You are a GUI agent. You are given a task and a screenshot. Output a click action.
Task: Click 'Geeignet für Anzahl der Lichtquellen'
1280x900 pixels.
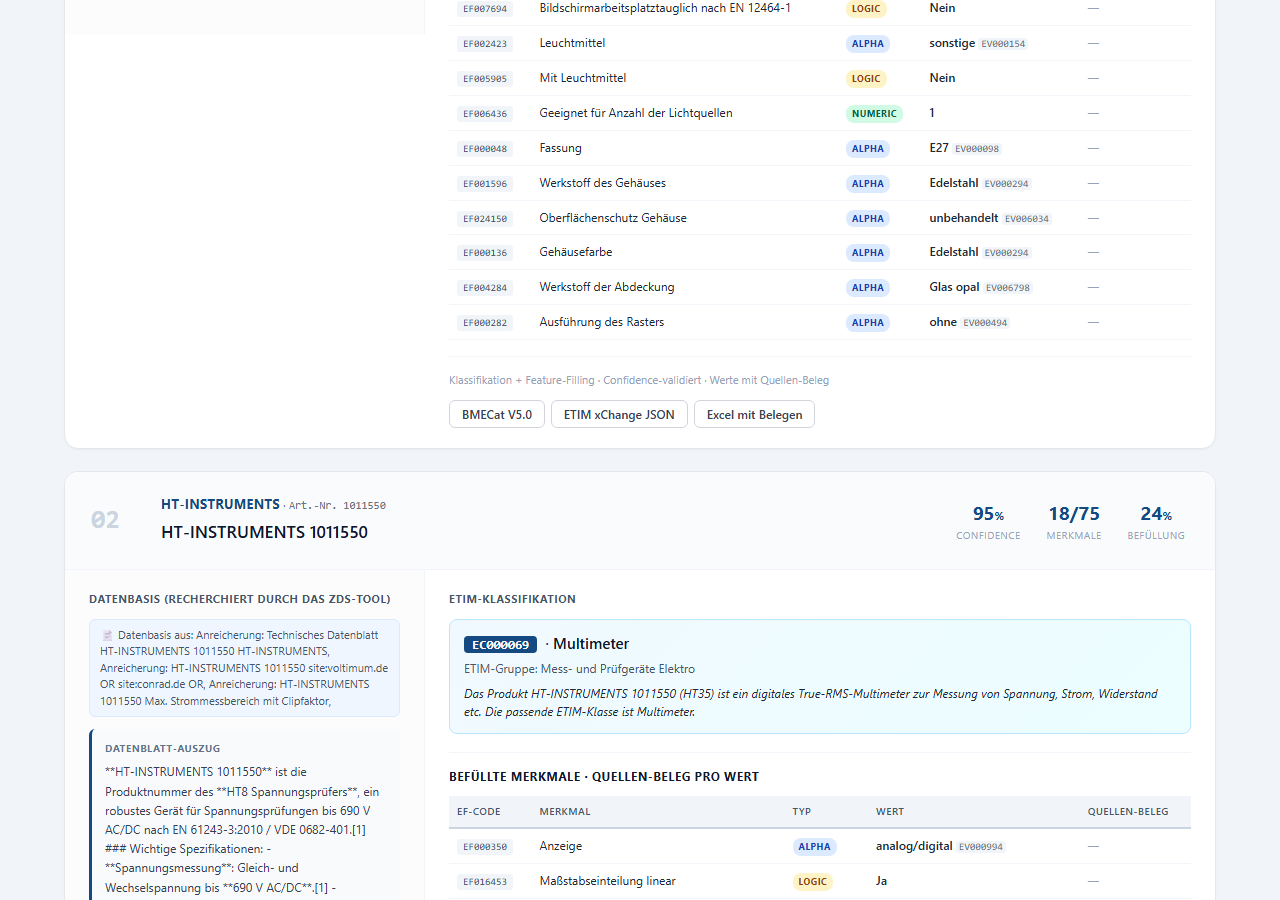coord(636,113)
